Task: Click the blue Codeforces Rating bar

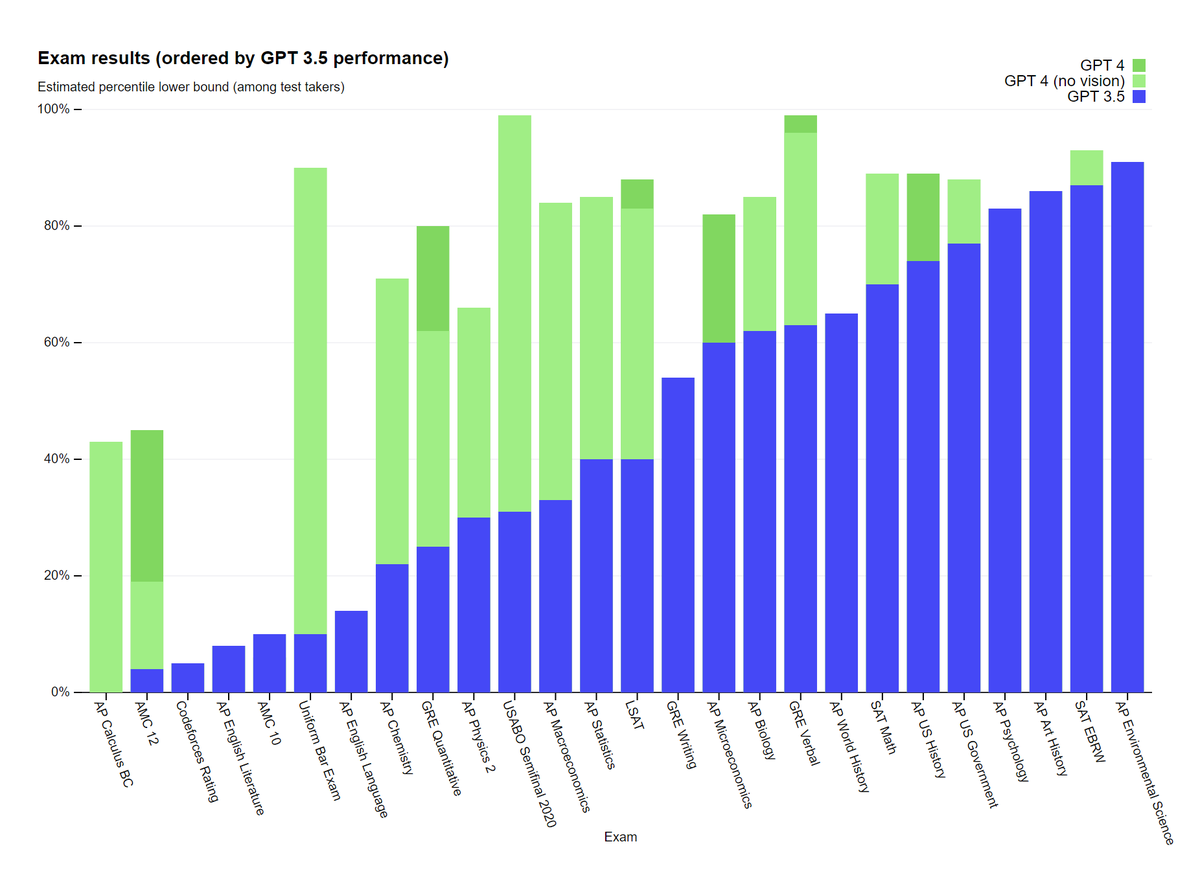Action: (x=188, y=678)
